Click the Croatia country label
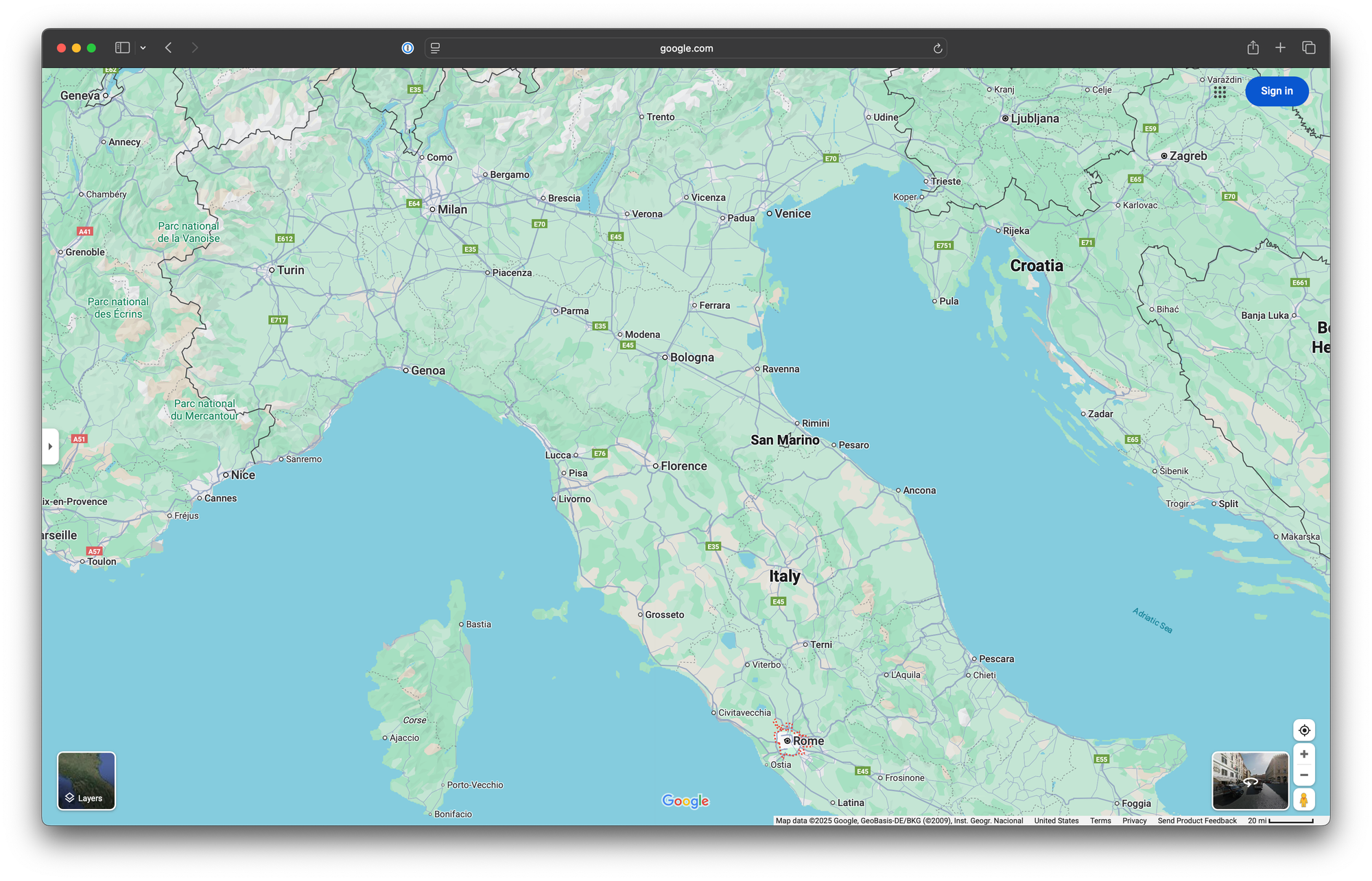1372x881 pixels. pos(1037,266)
